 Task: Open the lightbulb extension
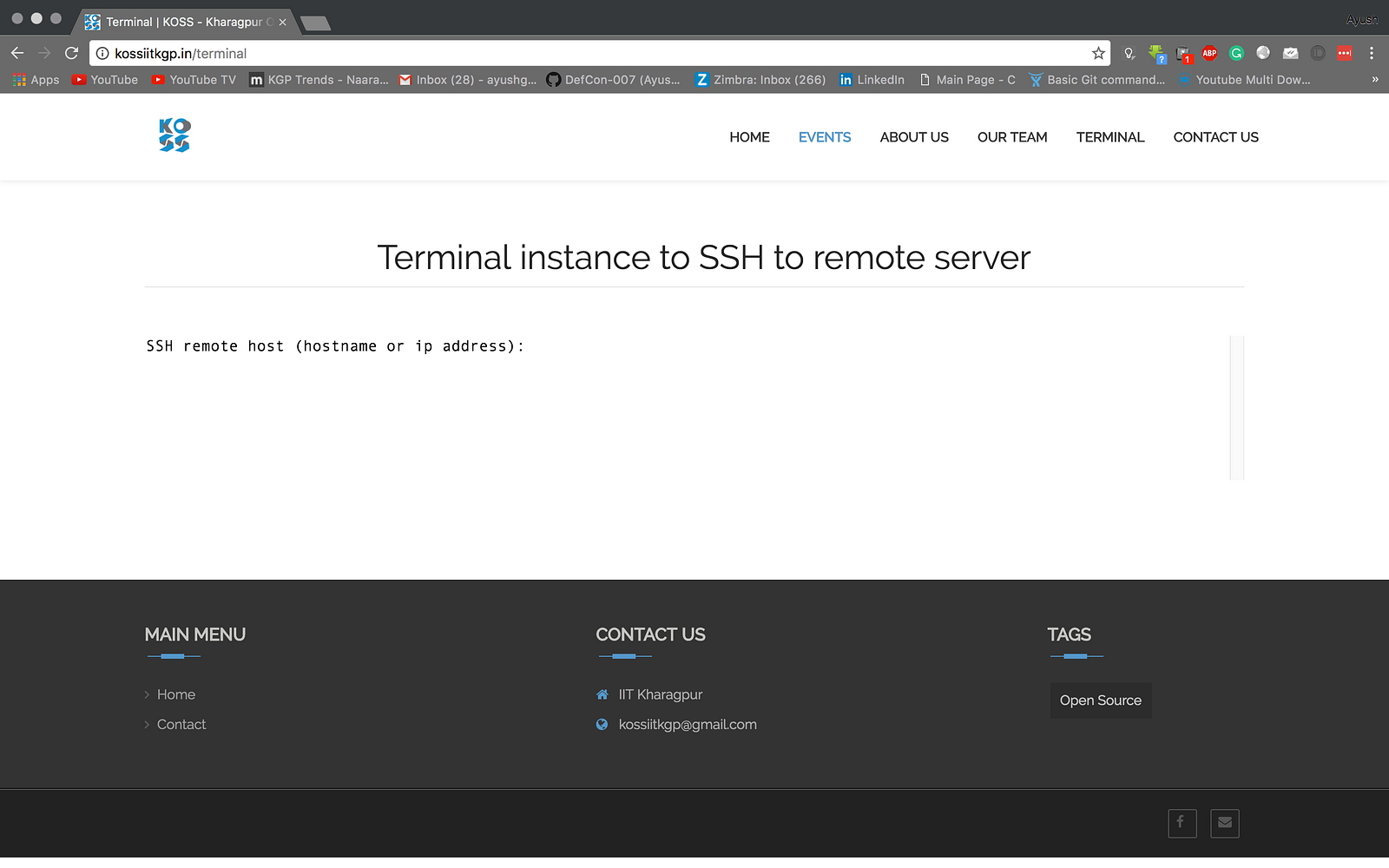[1129, 53]
